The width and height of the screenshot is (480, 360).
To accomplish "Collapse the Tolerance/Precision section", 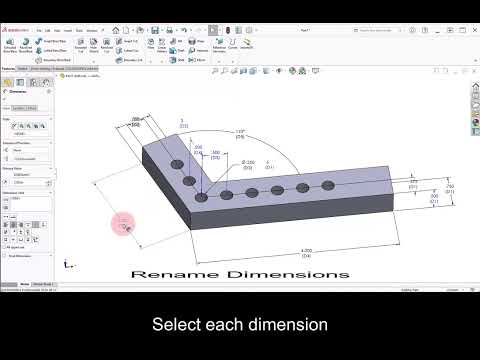I will coord(51,143).
